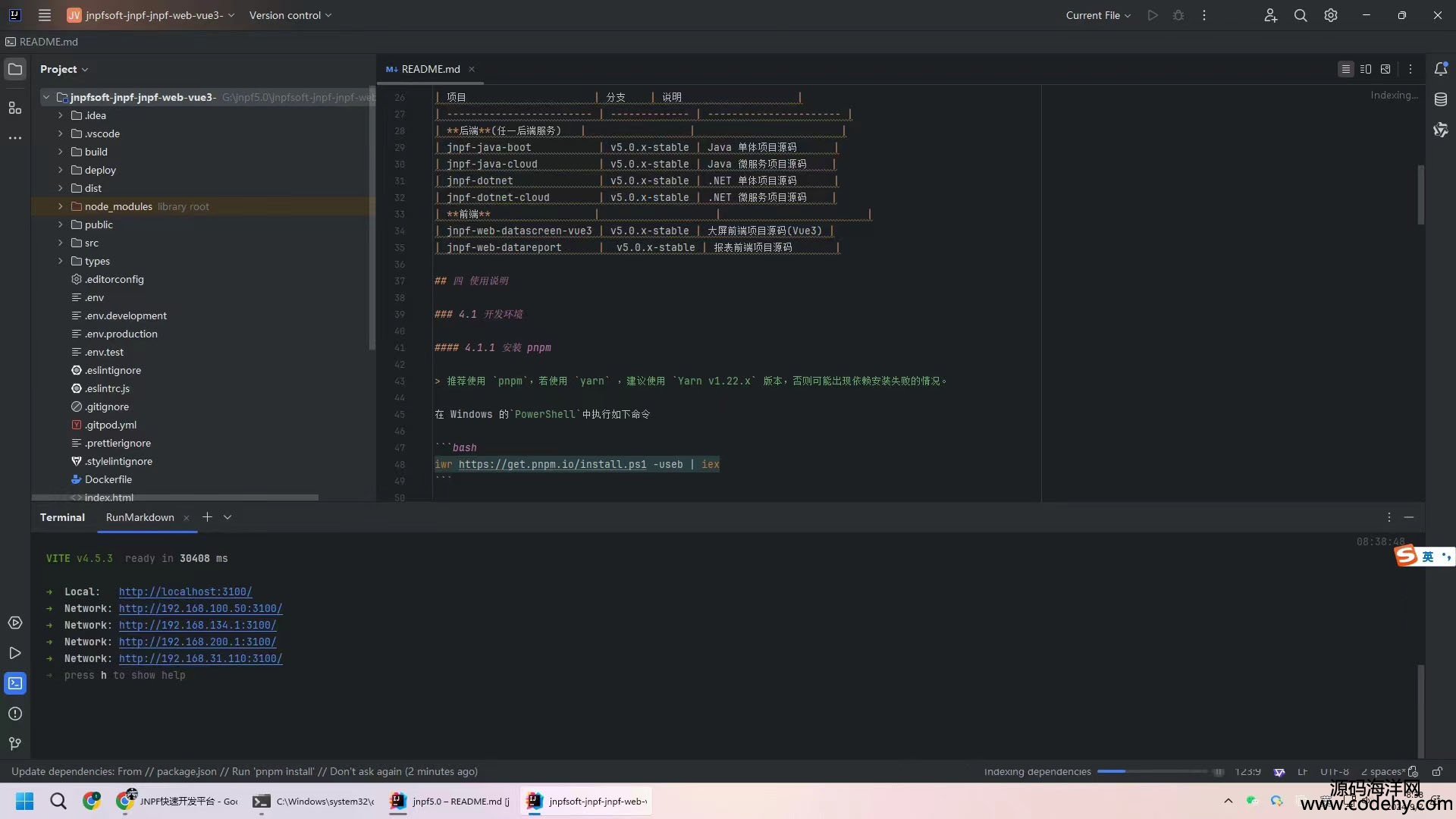Viewport: 1456px width, 819px height.
Task: Open the Database tool window icon
Action: click(1441, 99)
